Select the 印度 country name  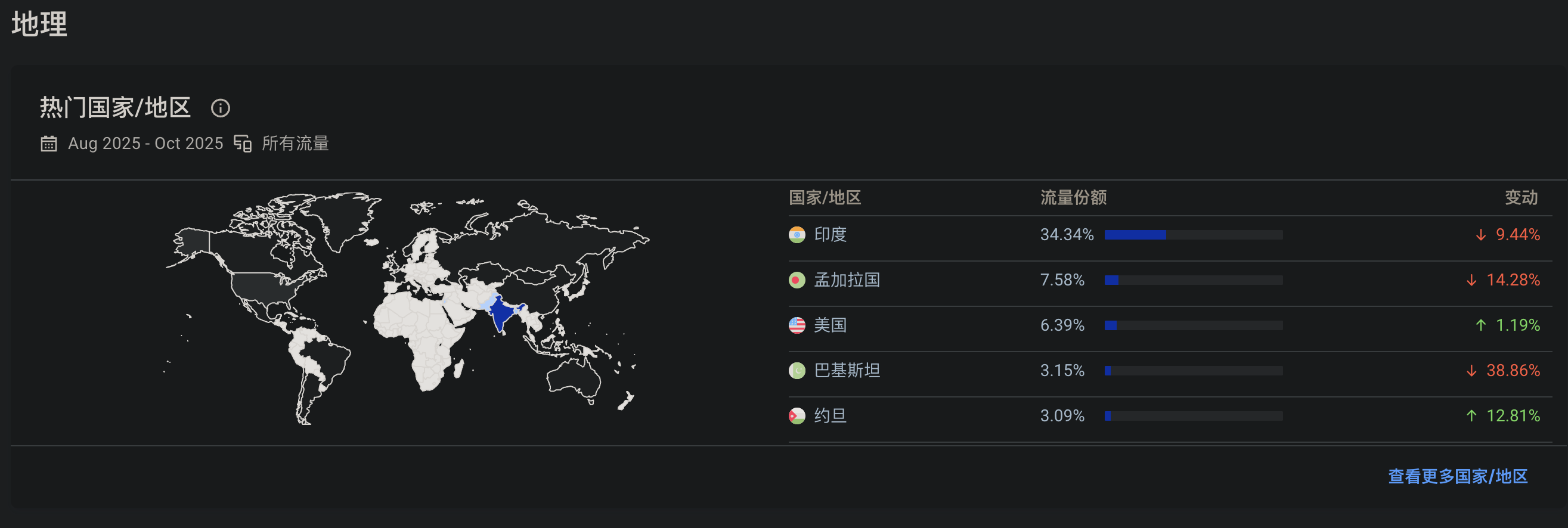(831, 235)
